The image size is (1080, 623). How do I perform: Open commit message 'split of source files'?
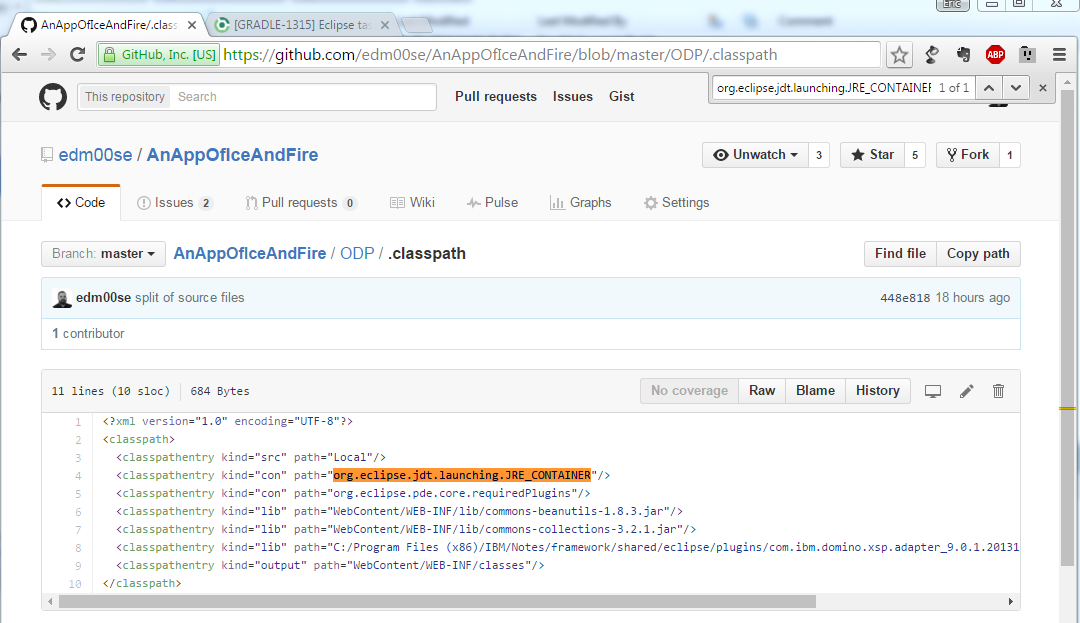(x=189, y=298)
